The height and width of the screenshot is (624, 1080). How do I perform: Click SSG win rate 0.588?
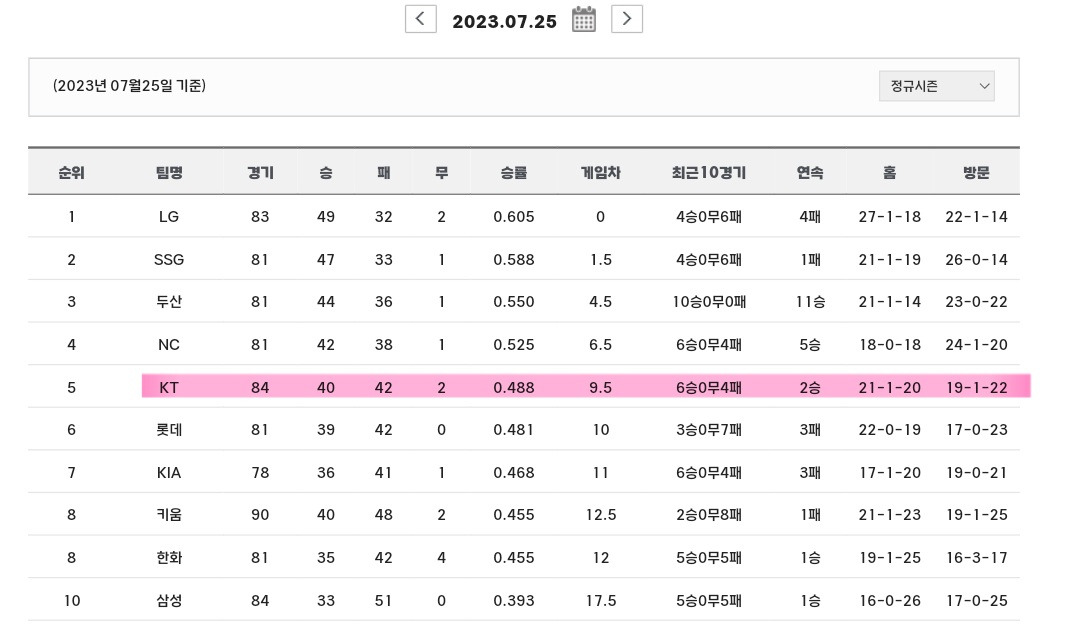tap(514, 260)
